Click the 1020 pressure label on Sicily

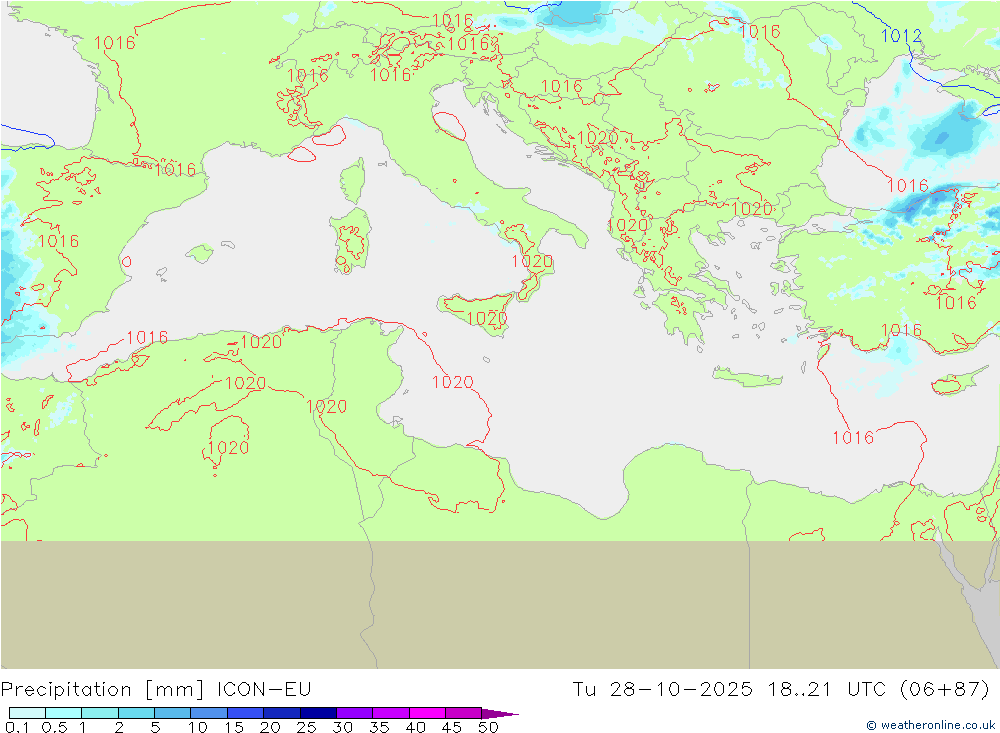click(x=487, y=318)
